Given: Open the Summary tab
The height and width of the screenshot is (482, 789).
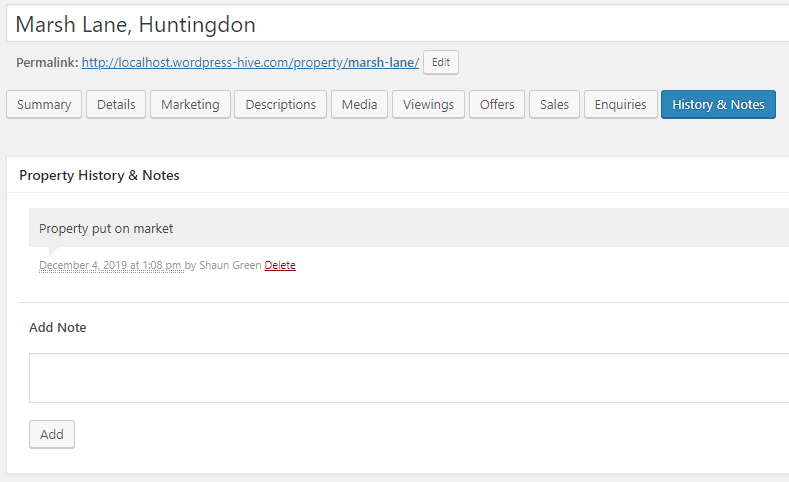Looking at the screenshot, I should (44, 105).
